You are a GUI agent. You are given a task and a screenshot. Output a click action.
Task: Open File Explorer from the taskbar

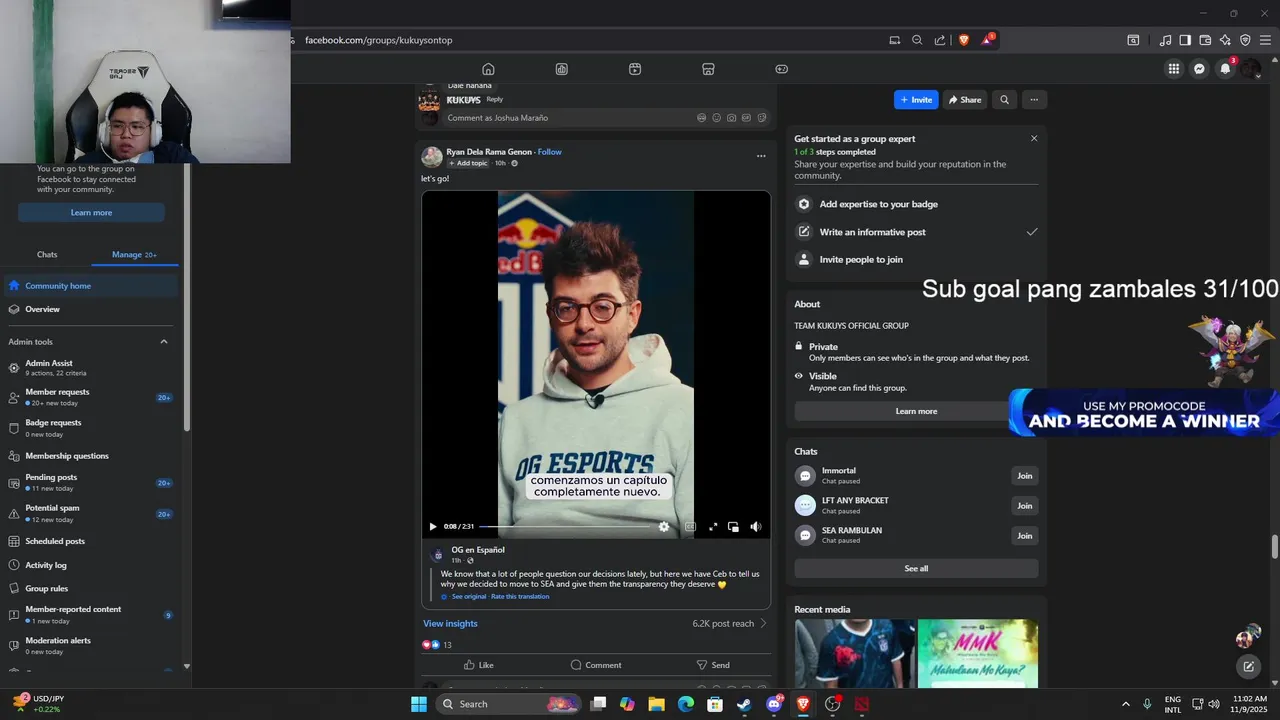(656, 704)
